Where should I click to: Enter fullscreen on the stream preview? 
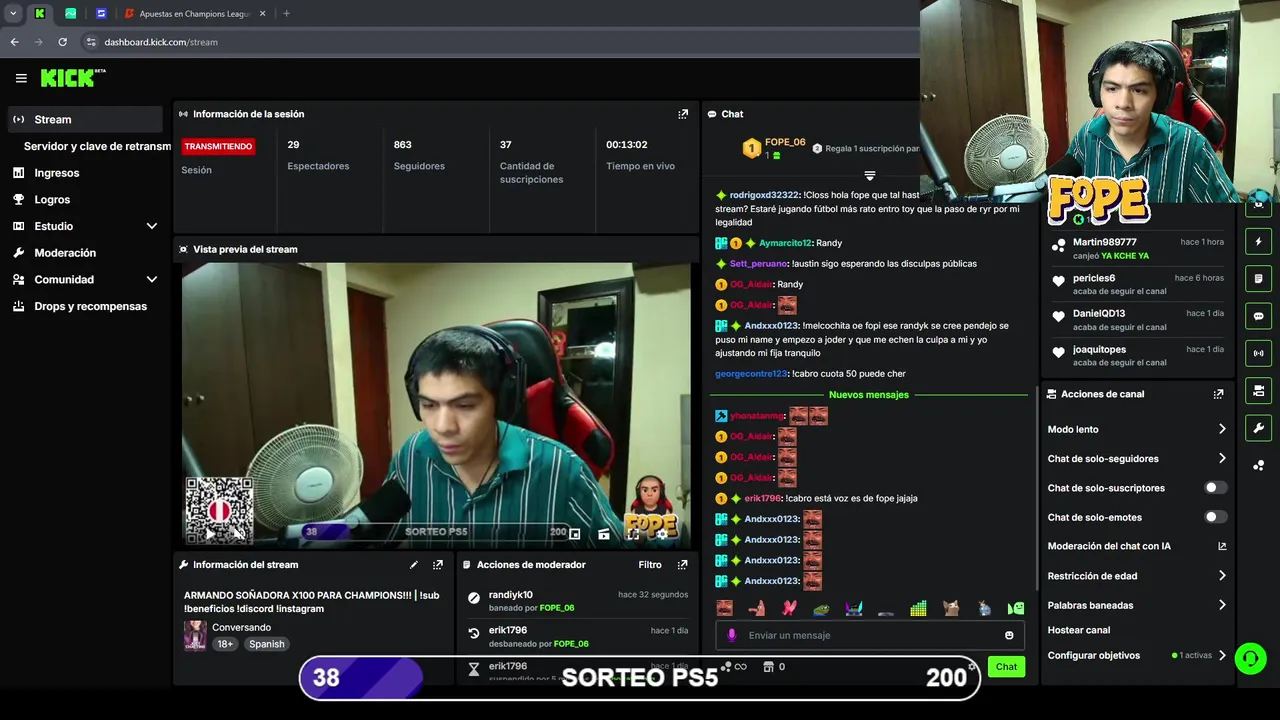pos(633,534)
